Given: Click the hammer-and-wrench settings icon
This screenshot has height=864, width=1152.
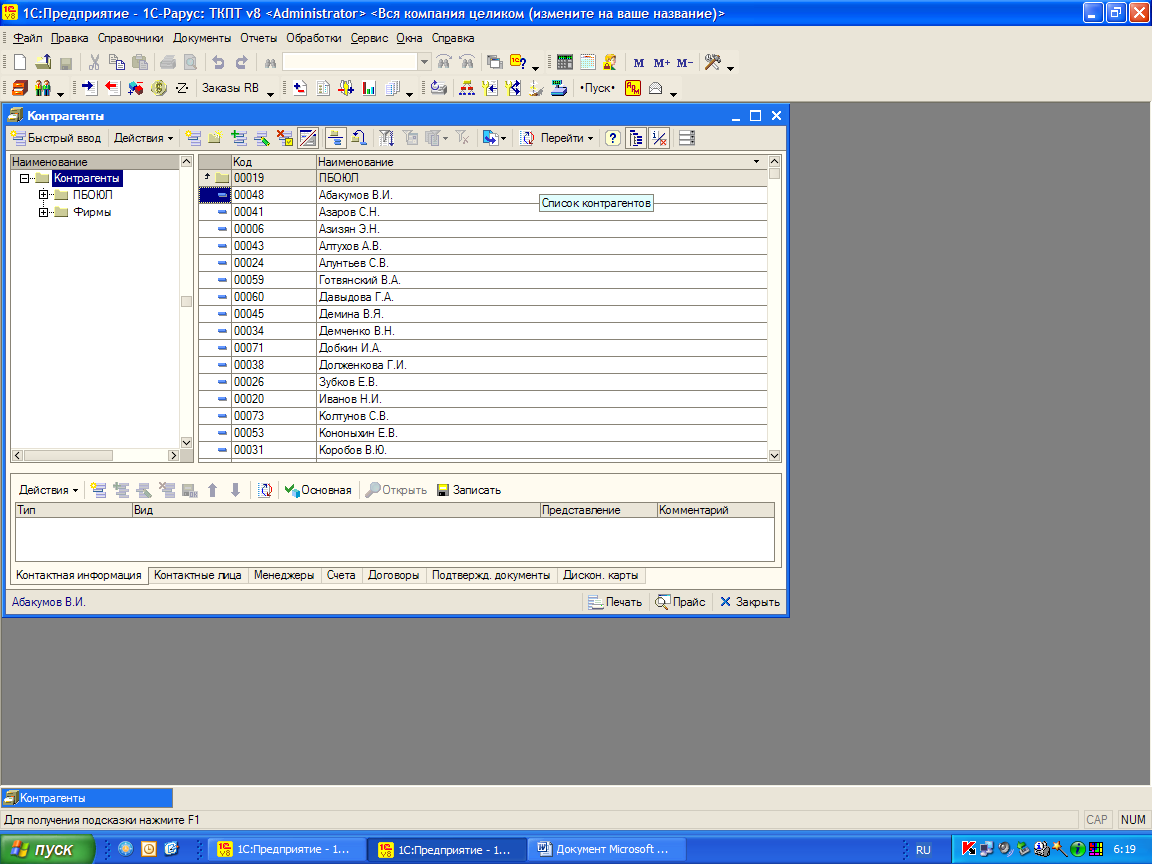Looking at the screenshot, I should point(713,62).
